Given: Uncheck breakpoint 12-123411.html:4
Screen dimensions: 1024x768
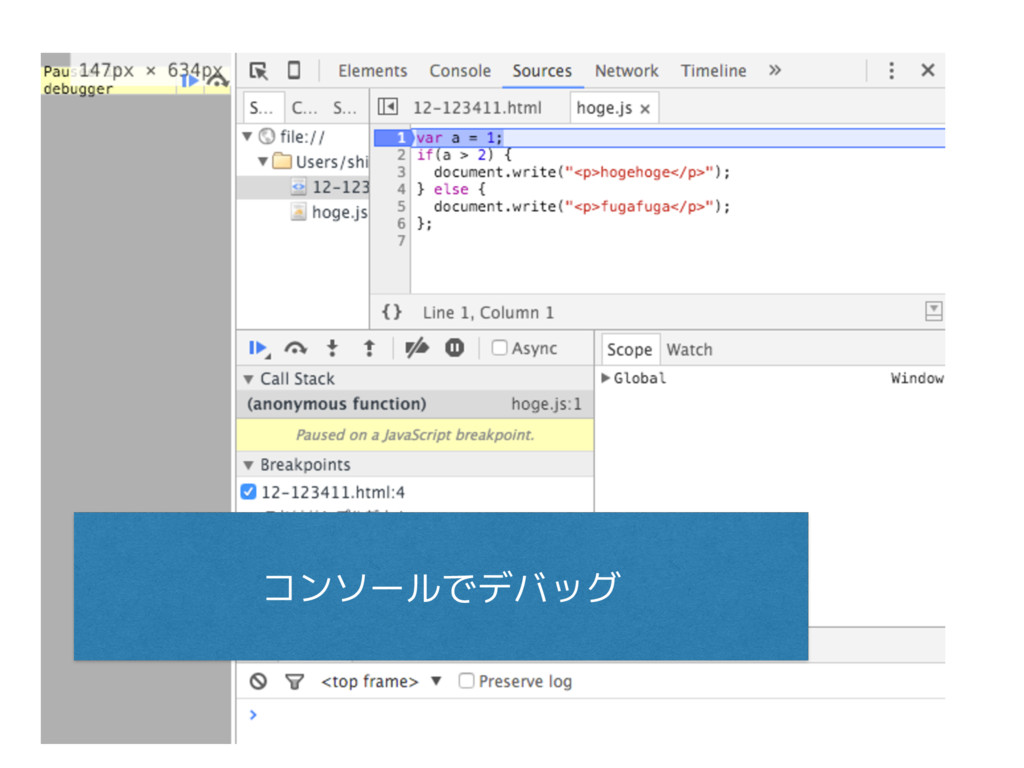Looking at the screenshot, I should point(248,492).
